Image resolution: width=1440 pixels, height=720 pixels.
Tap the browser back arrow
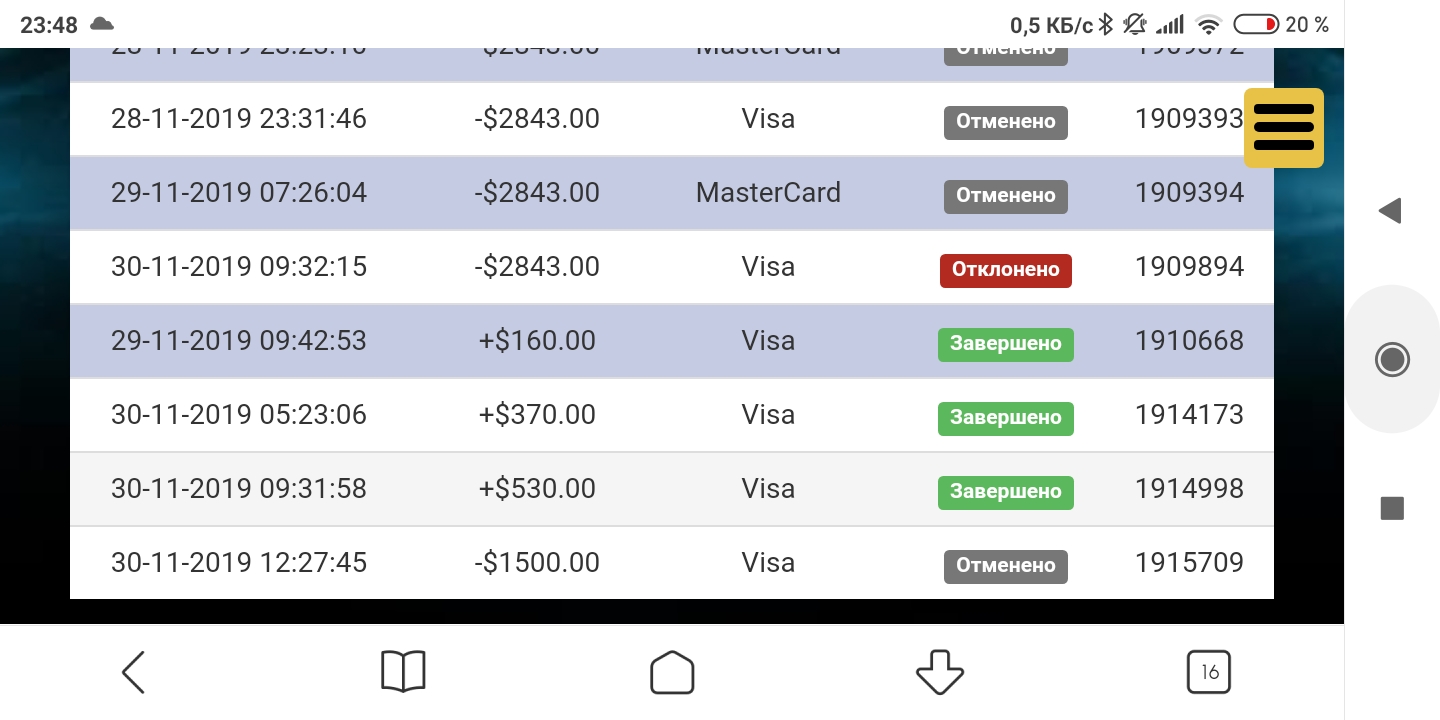pyautogui.click(x=133, y=672)
